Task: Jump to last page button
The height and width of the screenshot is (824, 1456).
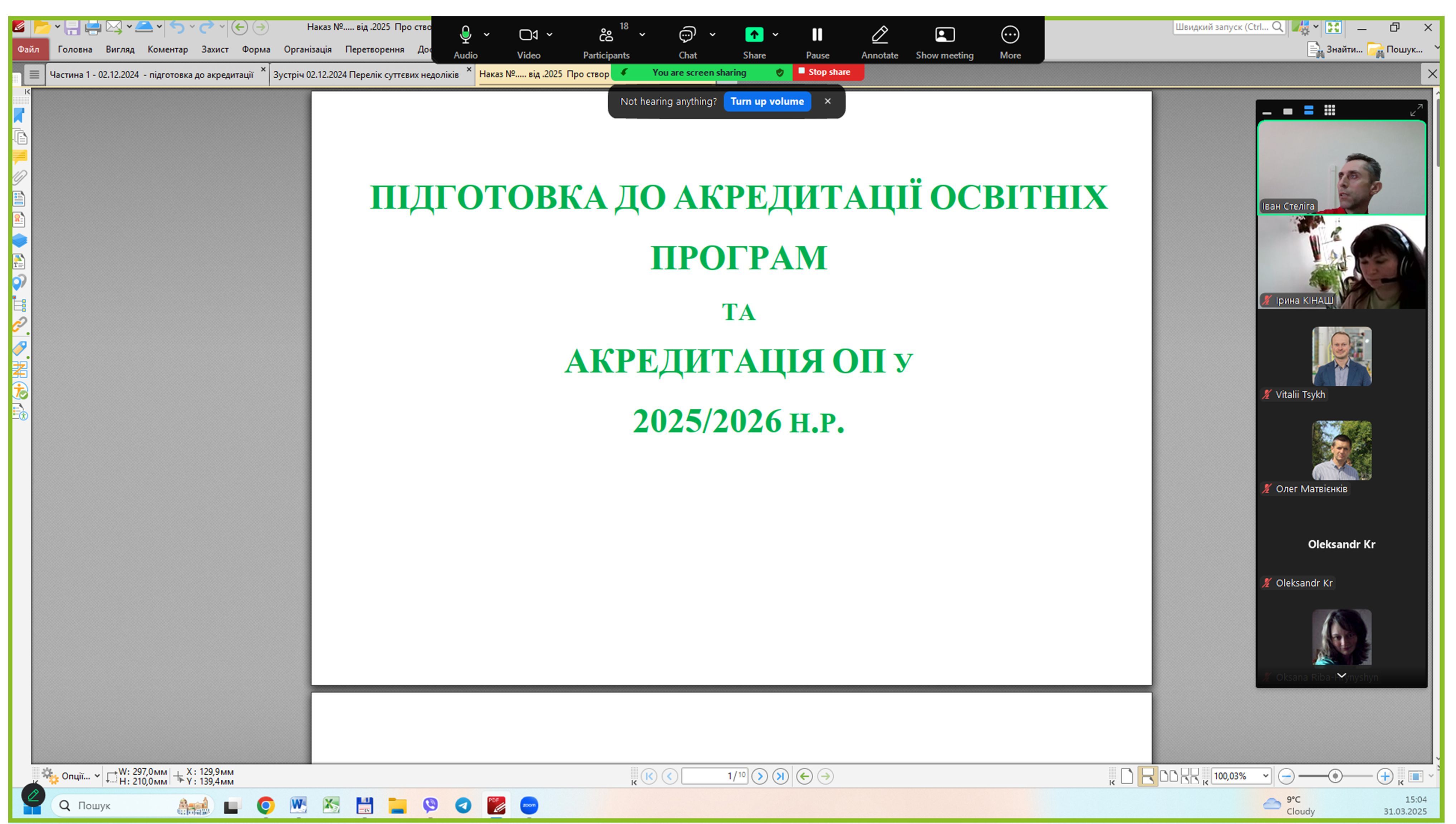Action: coord(781,776)
